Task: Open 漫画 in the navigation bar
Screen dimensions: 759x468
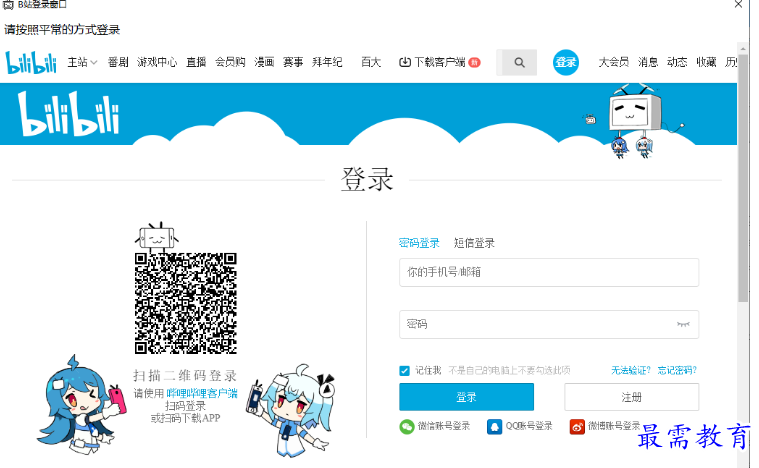Action: point(264,62)
